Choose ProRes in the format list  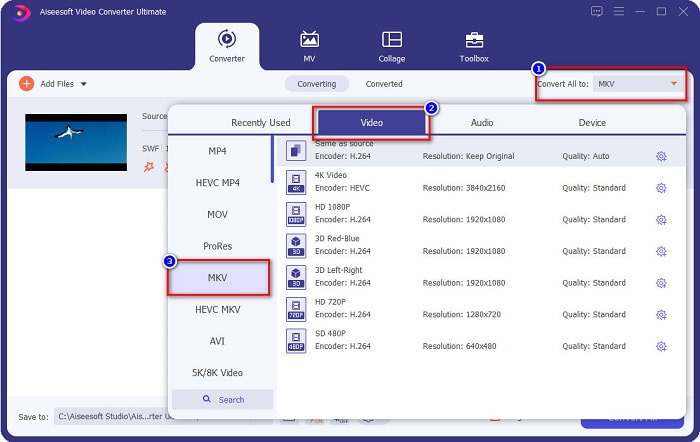pos(217,246)
